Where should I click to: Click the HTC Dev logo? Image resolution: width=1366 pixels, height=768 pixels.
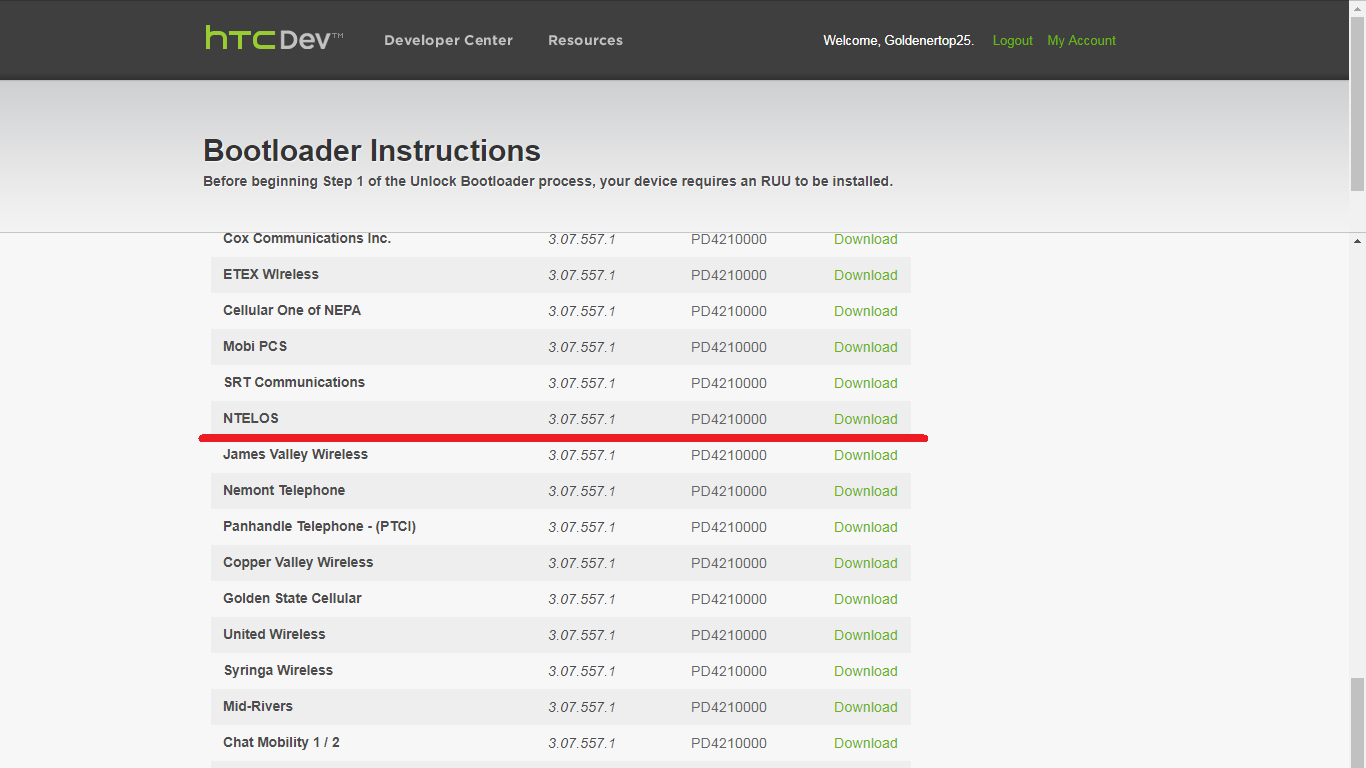(274, 39)
